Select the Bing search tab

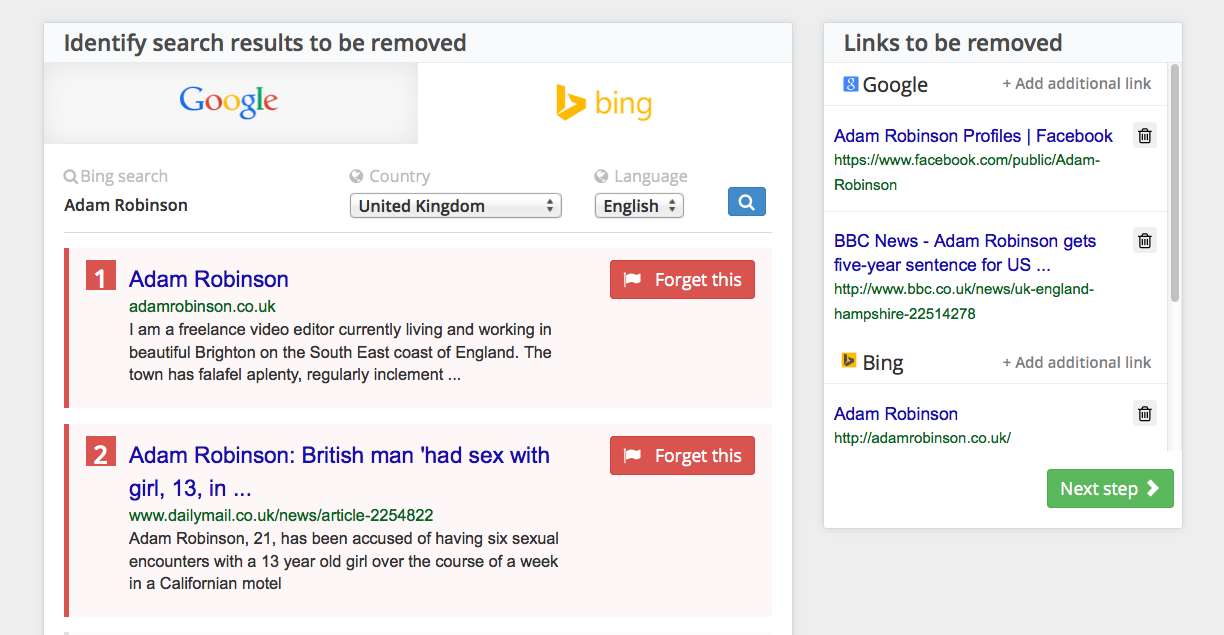604,103
